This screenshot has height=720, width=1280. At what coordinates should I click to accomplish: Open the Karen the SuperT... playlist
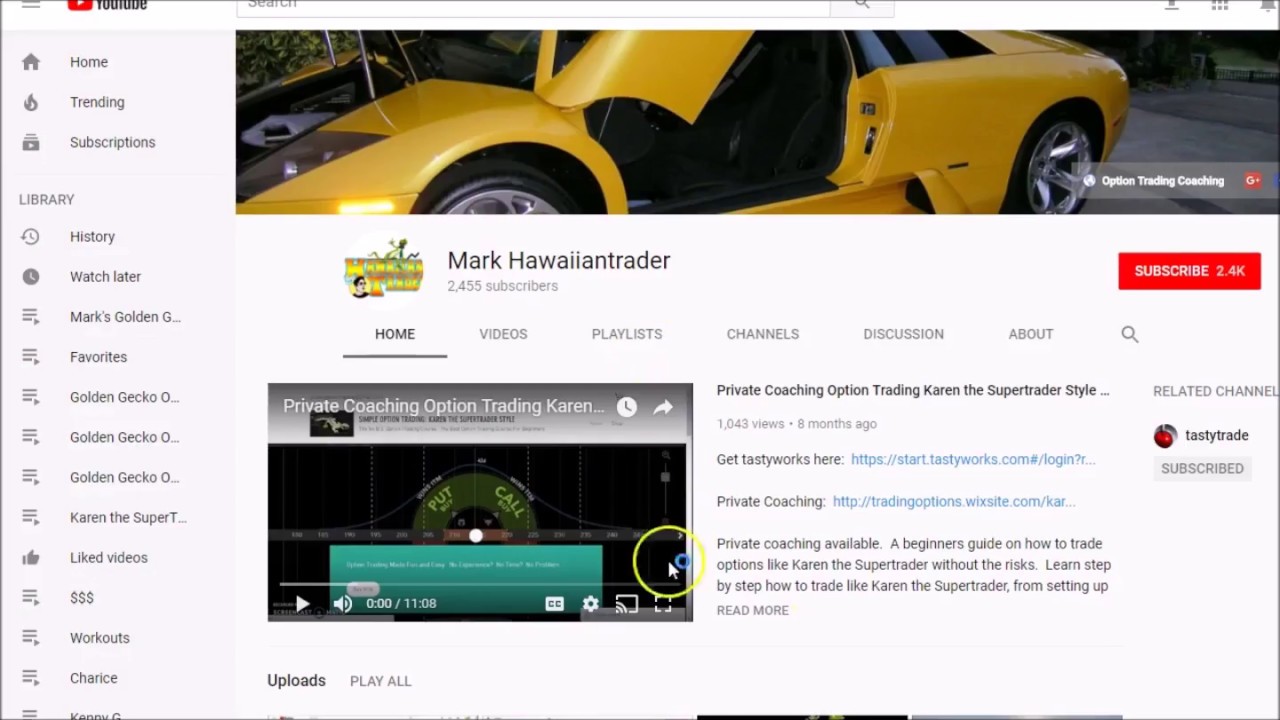pos(128,518)
